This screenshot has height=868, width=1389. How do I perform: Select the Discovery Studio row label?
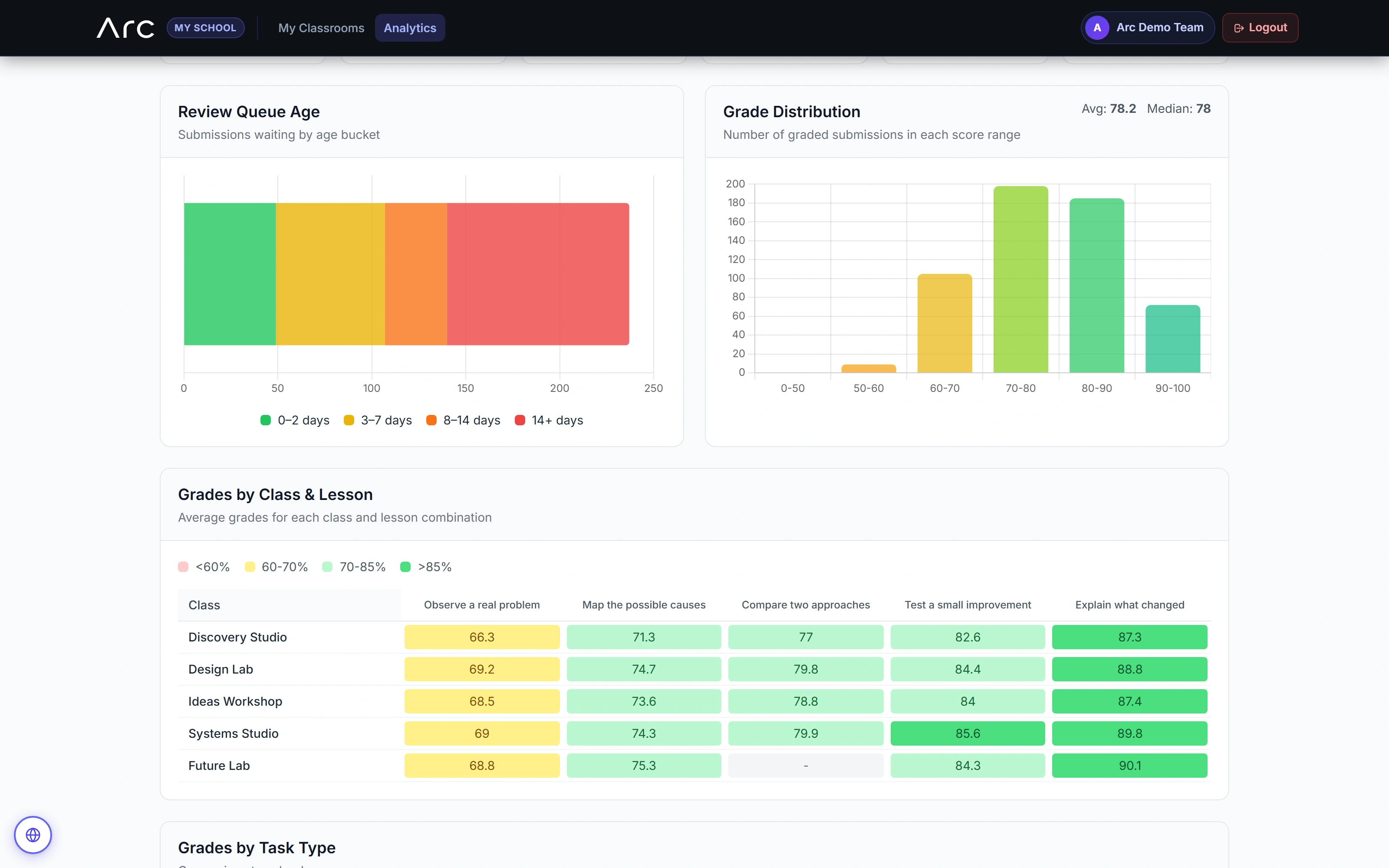tap(237, 637)
